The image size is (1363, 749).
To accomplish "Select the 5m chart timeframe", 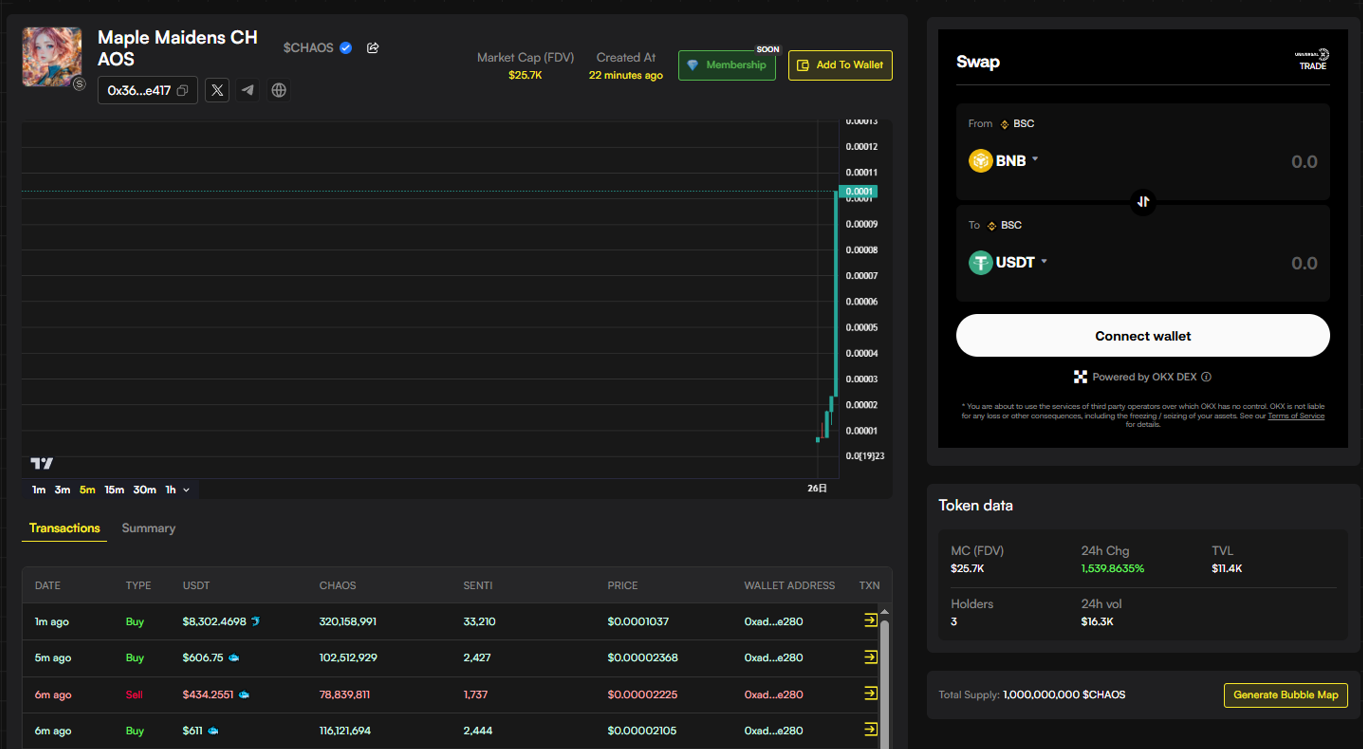I will [87, 490].
